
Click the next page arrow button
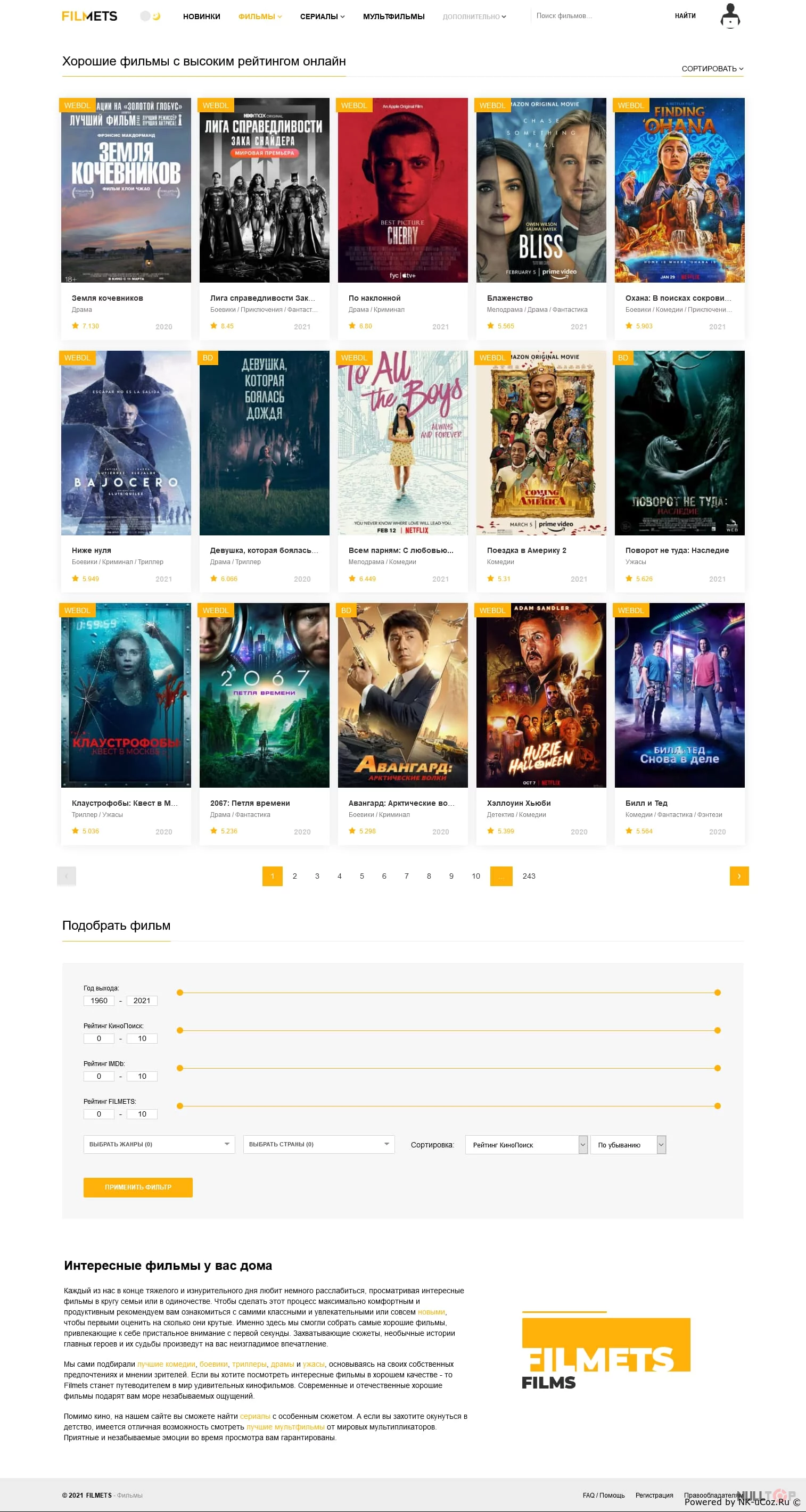click(x=739, y=875)
